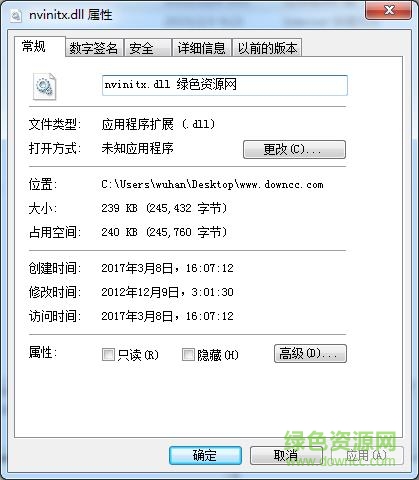Click the file name text field
Viewport: 419px width, 480px height.
click(x=225, y=85)
